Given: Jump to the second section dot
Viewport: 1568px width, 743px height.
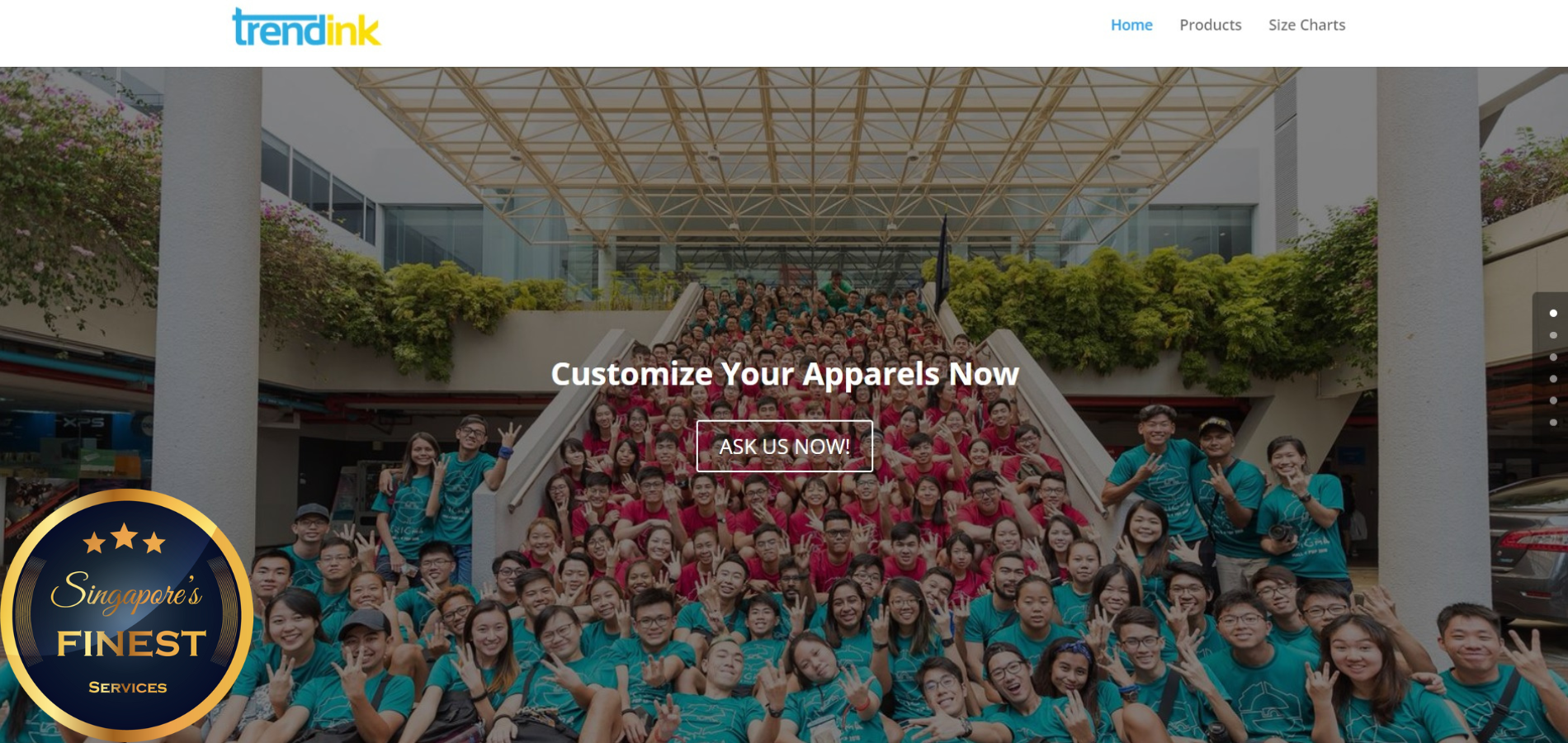Looking at the screenshot, I should click(x=1553, y=335).
